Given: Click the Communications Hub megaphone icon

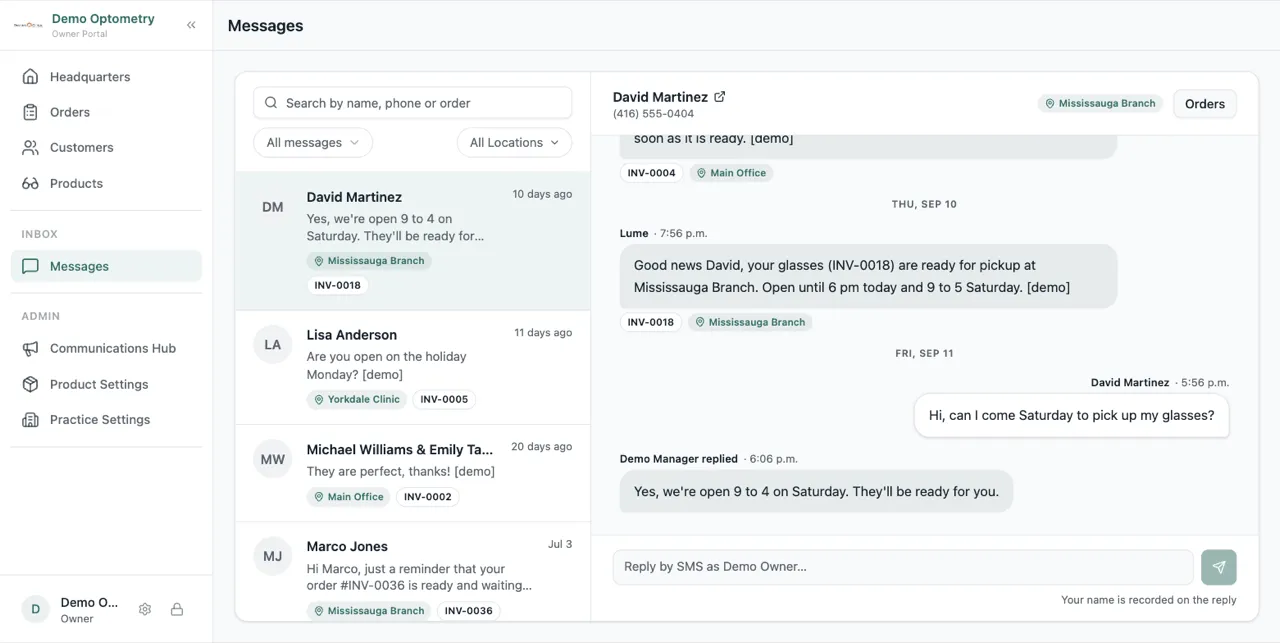Looking at the screenshot, I should pyautogui.click(x=30, y=348).
